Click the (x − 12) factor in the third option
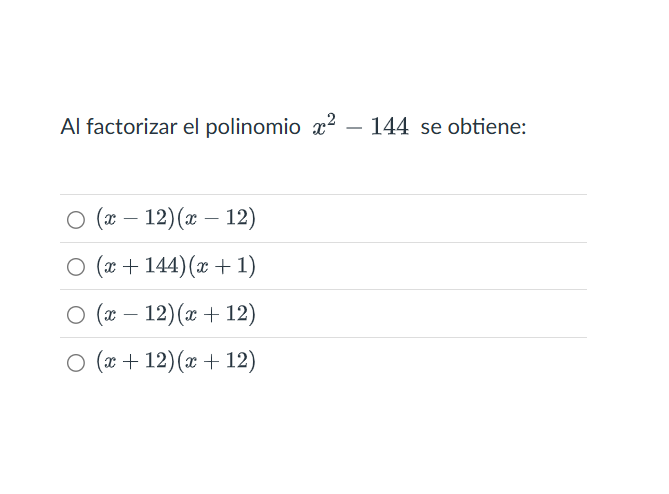 (x=135, y=314)
